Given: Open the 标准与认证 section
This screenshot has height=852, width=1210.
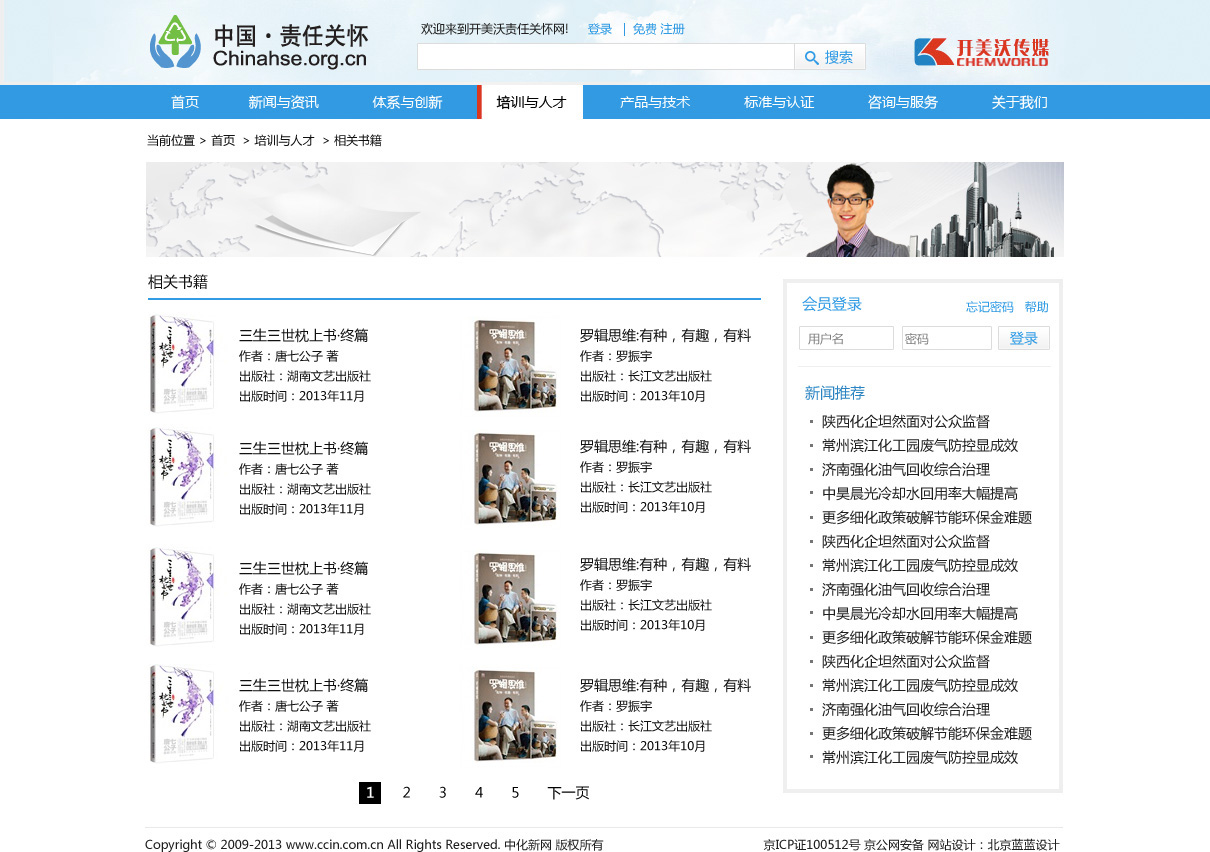Looking at the screenshot, I should [778, 101].
